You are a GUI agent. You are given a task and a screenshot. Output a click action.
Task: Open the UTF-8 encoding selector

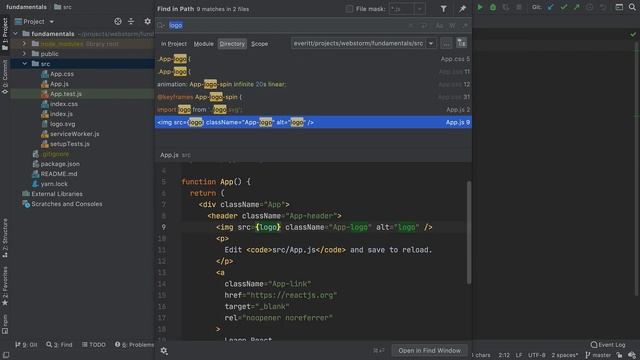pos(537,355)
